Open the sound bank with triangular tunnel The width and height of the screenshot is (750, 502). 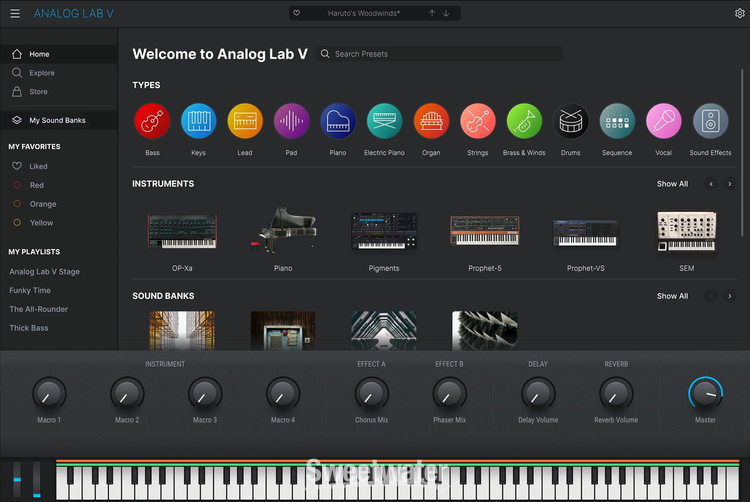coord(384,331)
